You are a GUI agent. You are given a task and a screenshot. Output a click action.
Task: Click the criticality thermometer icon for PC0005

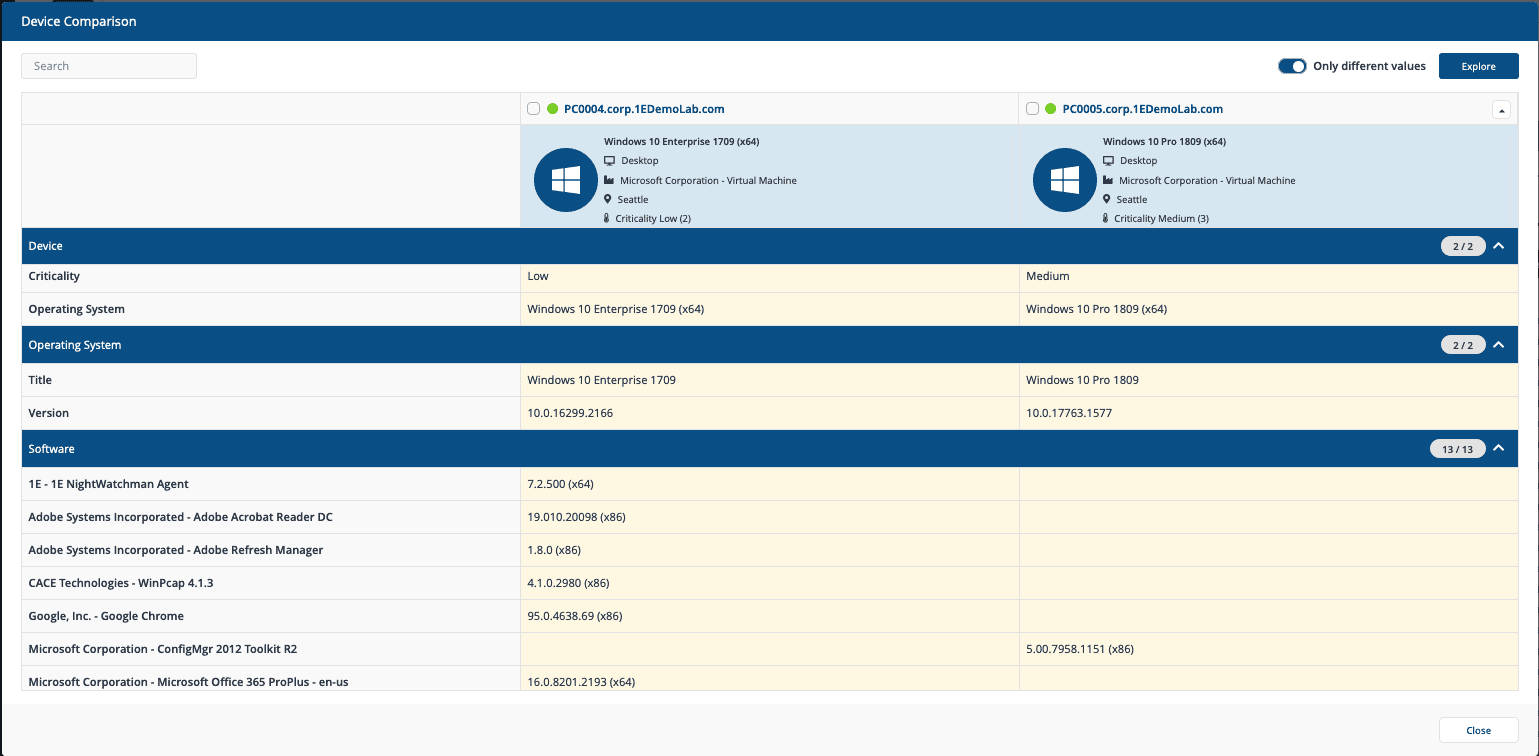point(1105,218)
